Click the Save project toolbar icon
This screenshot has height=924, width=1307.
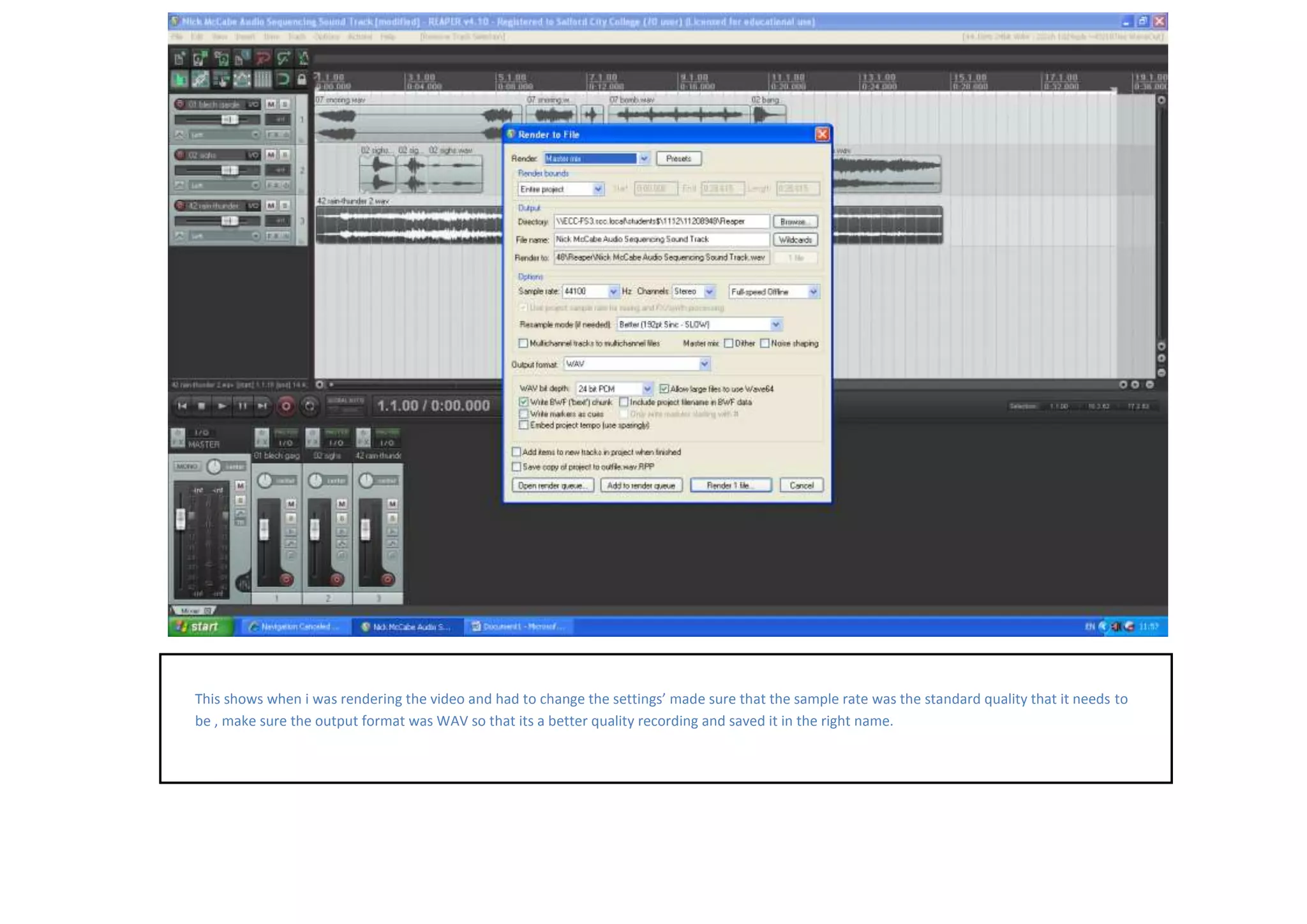pos(221,59)
